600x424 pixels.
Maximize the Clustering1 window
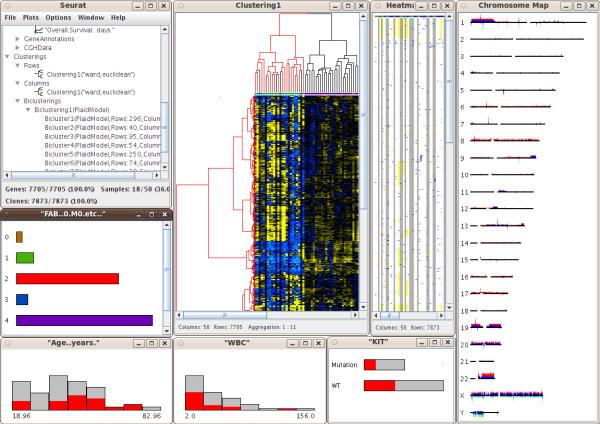(348, 6)
